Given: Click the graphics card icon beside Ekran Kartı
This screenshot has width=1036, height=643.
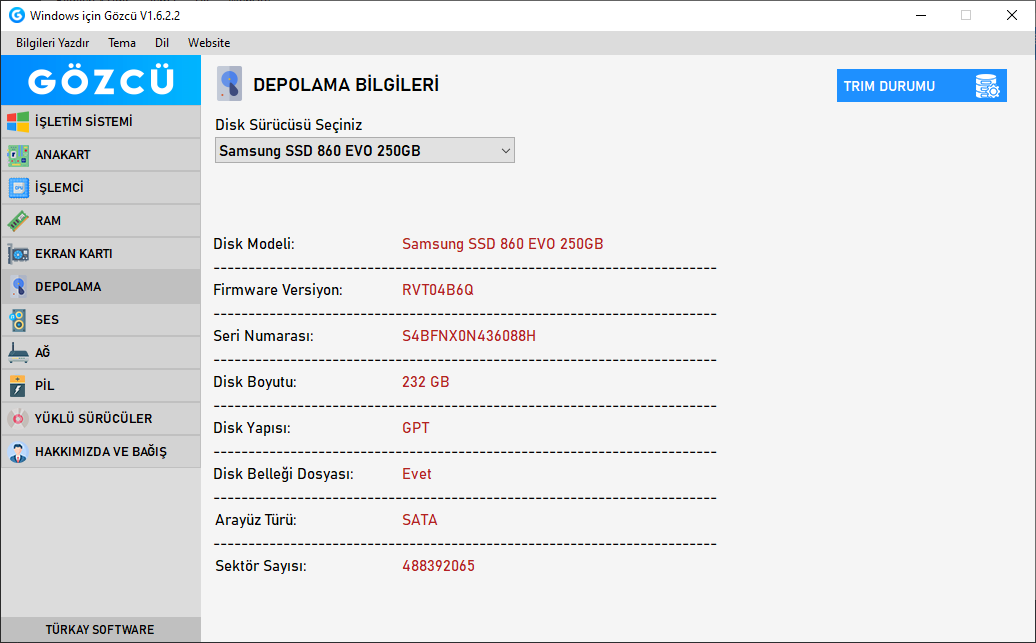Looking at the screenshot, I should coord(18,254).
